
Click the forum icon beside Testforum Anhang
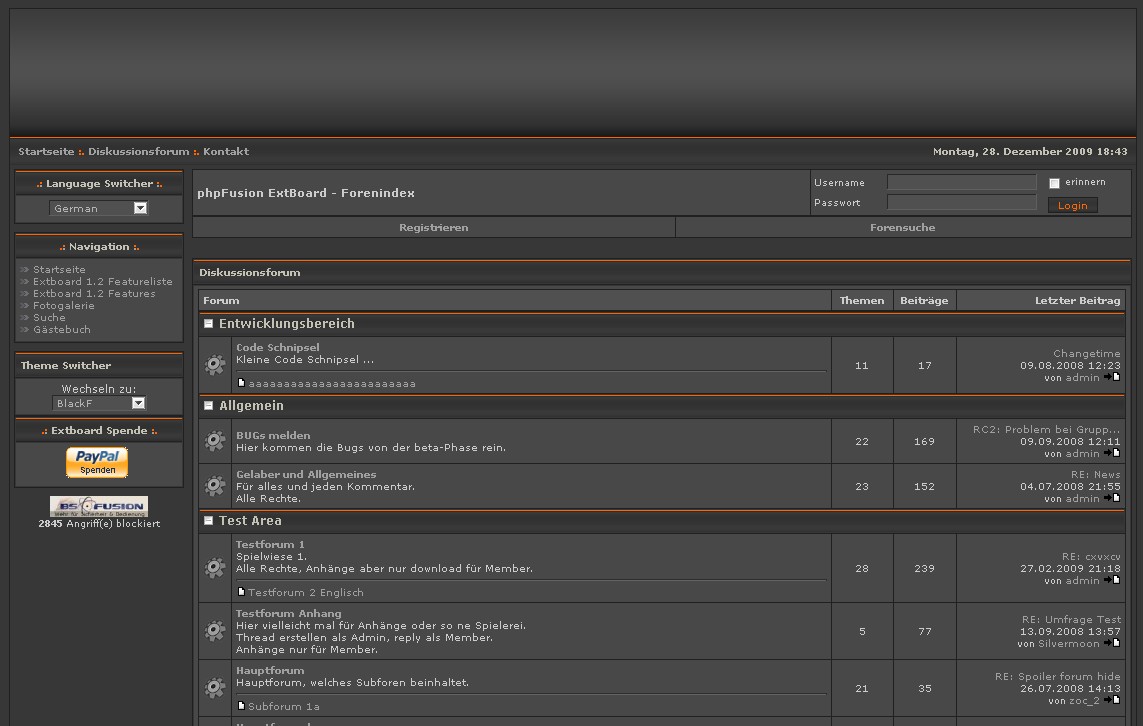click(215, 631)
